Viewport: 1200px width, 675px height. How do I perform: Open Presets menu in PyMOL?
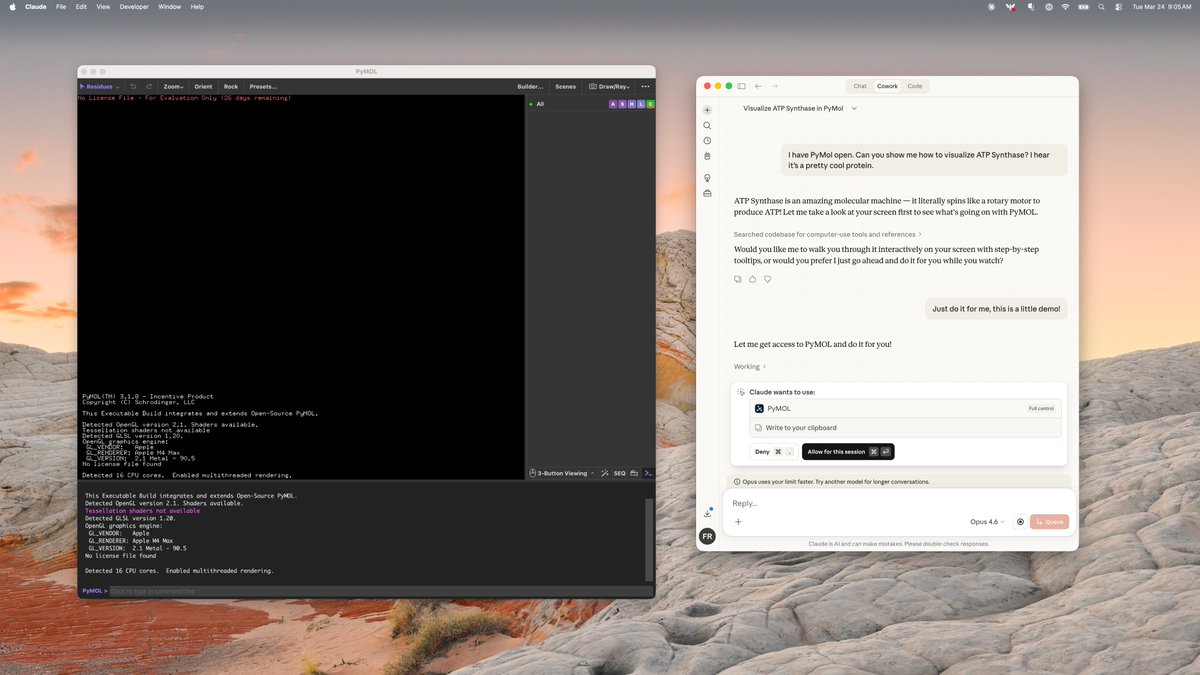[x=263, y=87]
